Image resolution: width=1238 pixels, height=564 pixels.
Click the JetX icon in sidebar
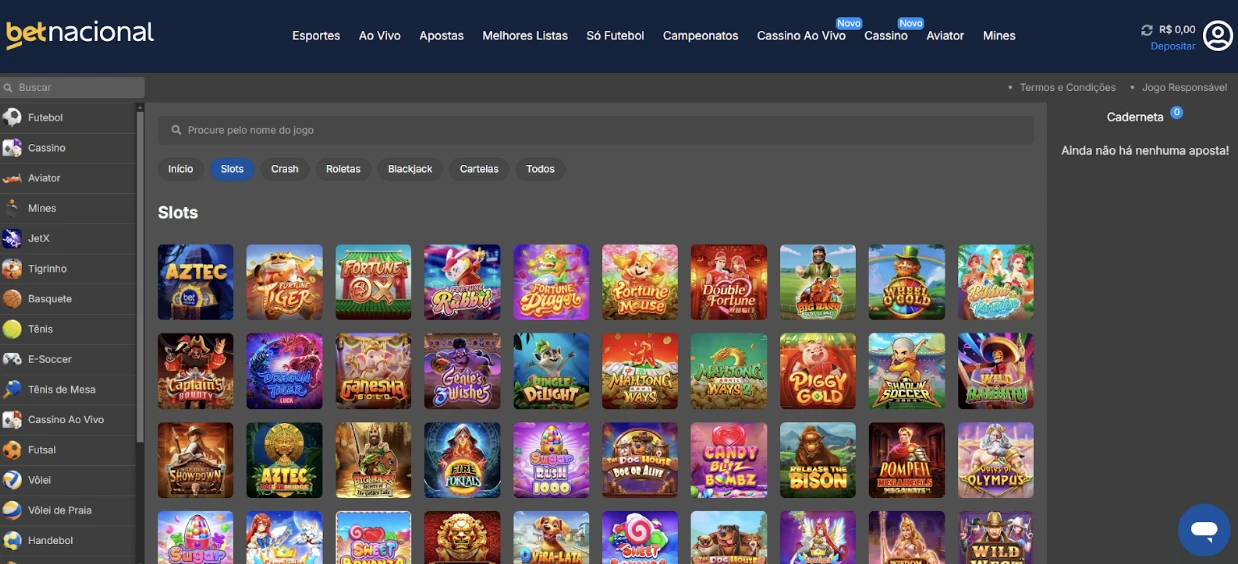coord(12,238)
